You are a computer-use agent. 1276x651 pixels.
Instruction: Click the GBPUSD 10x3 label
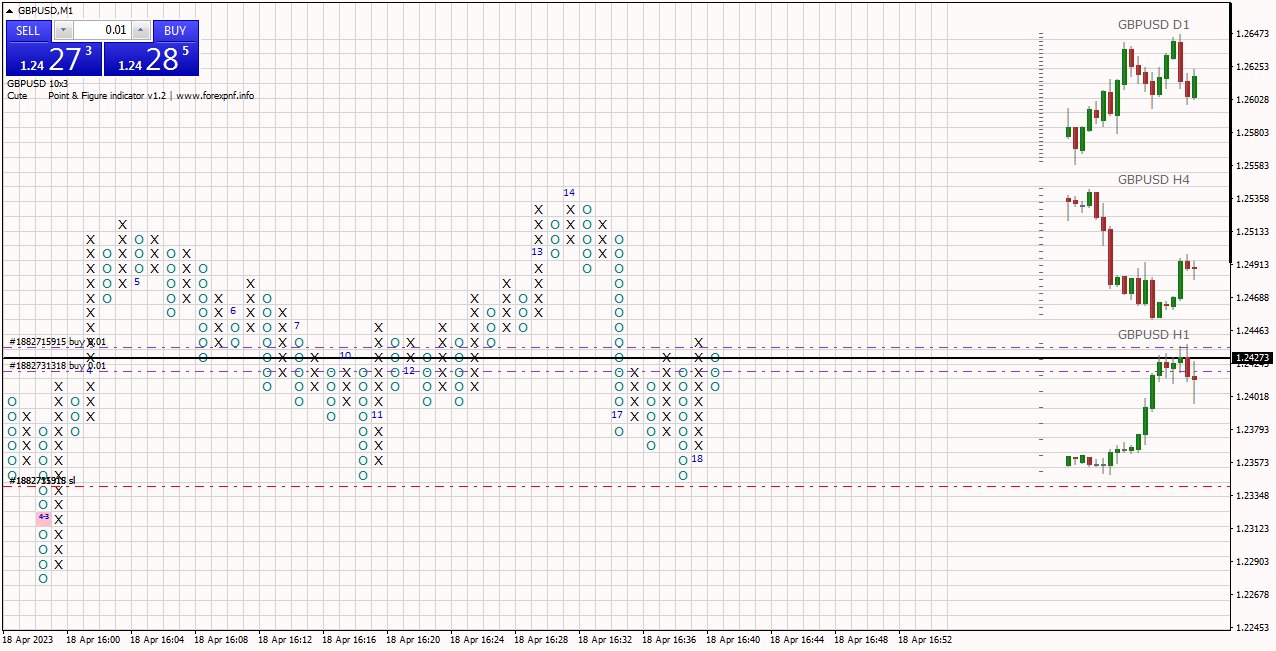tap(38, 83)
